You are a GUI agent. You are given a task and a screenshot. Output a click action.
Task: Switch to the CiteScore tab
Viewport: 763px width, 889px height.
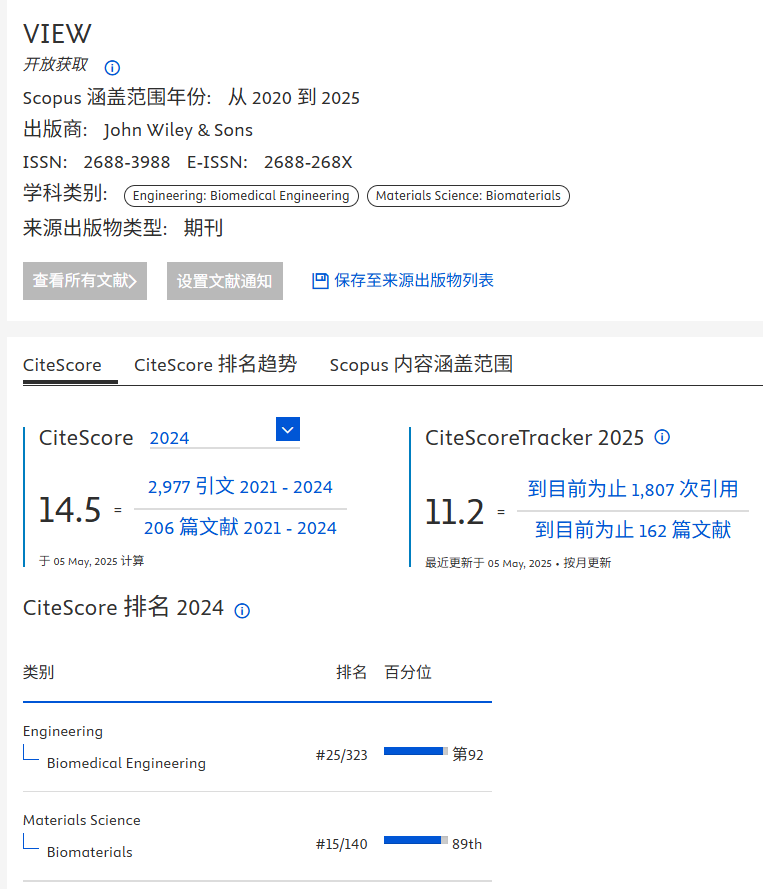coord(62,365)
